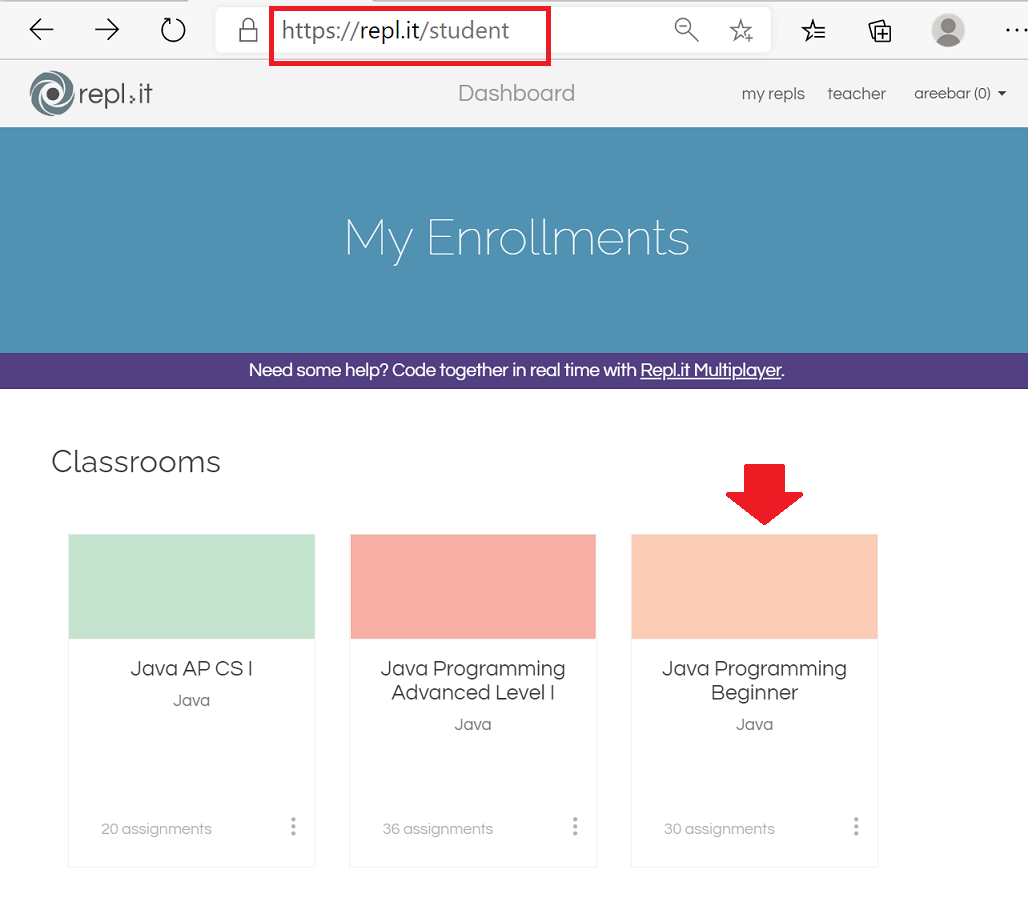Refresh the page with reload icon
Screen dimensions: 1028x902
point(173,31)
